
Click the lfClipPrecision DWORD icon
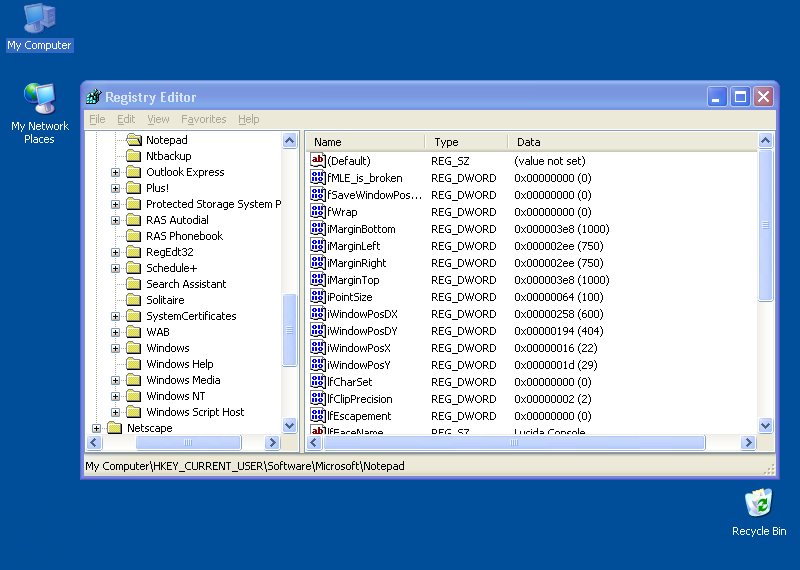[317, 399]
